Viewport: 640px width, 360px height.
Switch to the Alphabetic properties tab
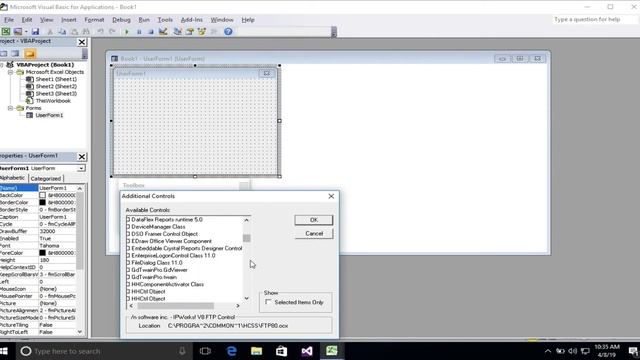click(13, 178)
